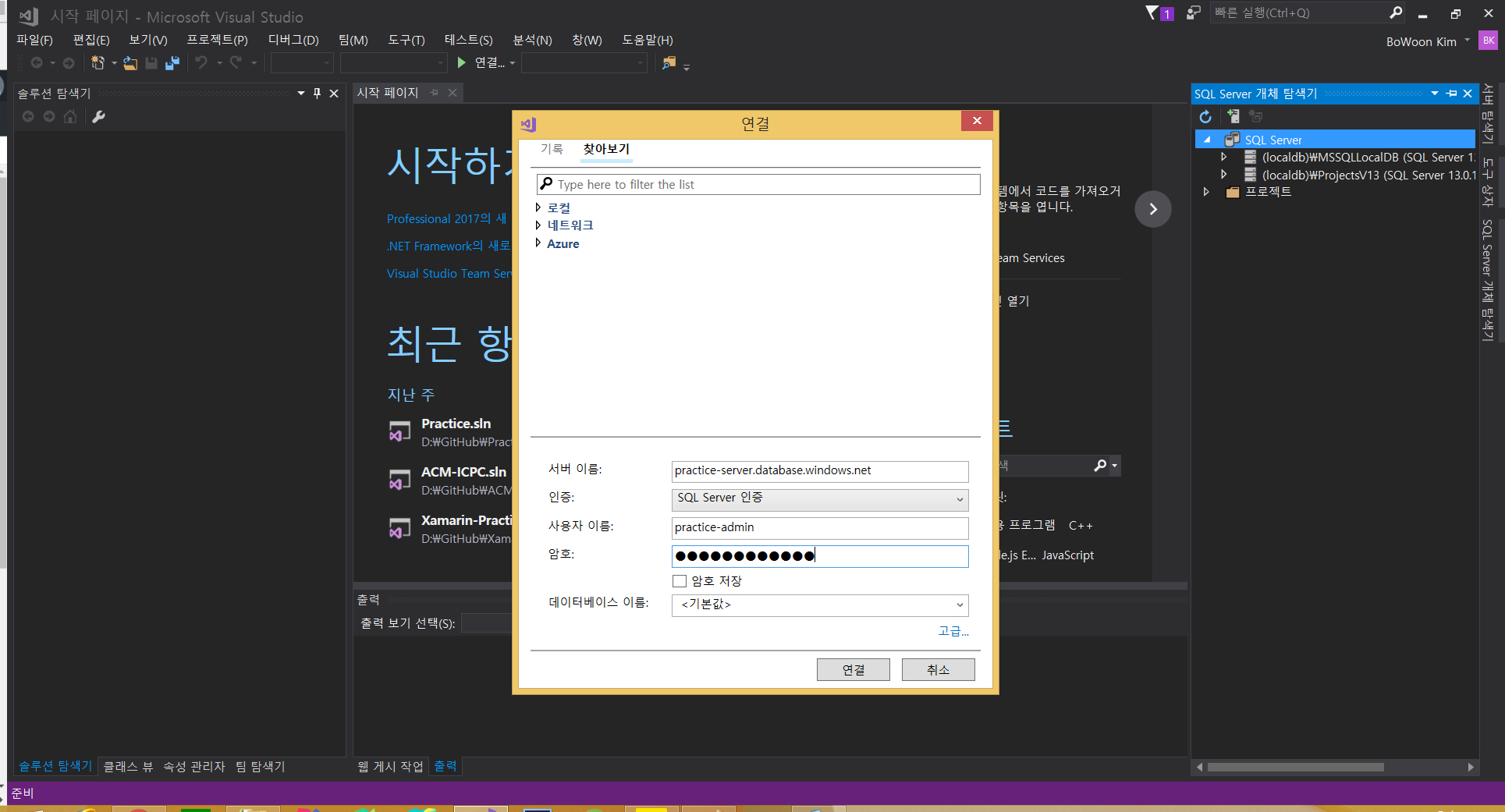Open the 디버그(D) menu
The image size is (1505, 812).
pos(293,40)
